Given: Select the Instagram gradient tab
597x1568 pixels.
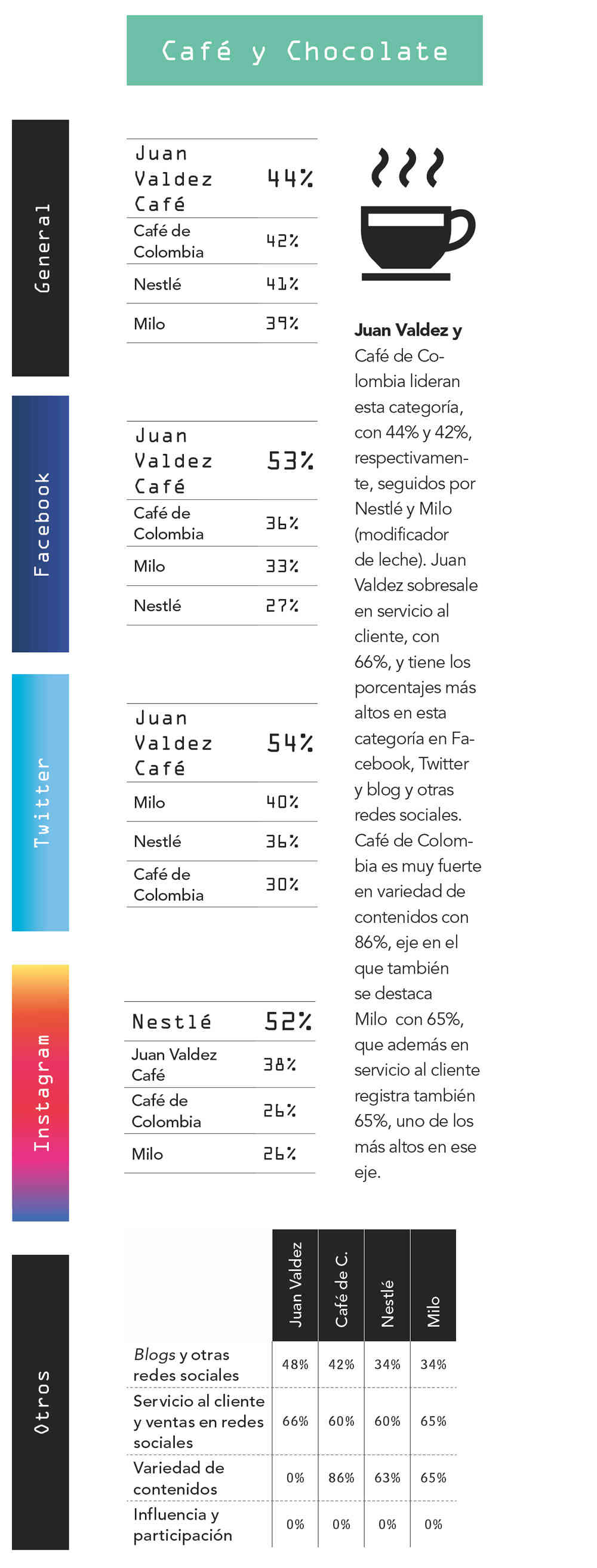Looking at the screenshot, I should coord(40,1092).
